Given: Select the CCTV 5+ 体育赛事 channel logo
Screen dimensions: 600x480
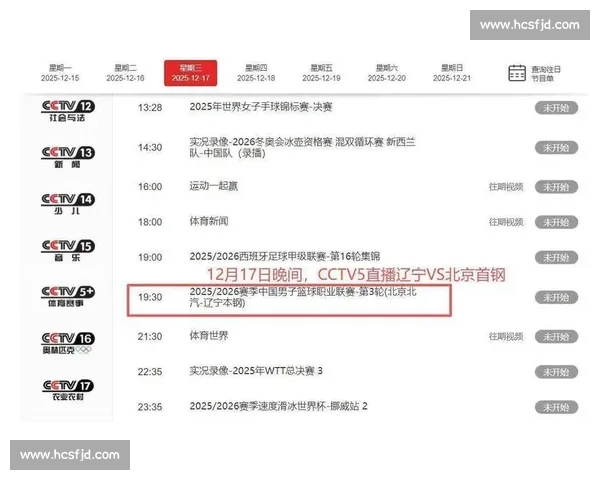Looking at the screenshot, I should click(68, 297).
